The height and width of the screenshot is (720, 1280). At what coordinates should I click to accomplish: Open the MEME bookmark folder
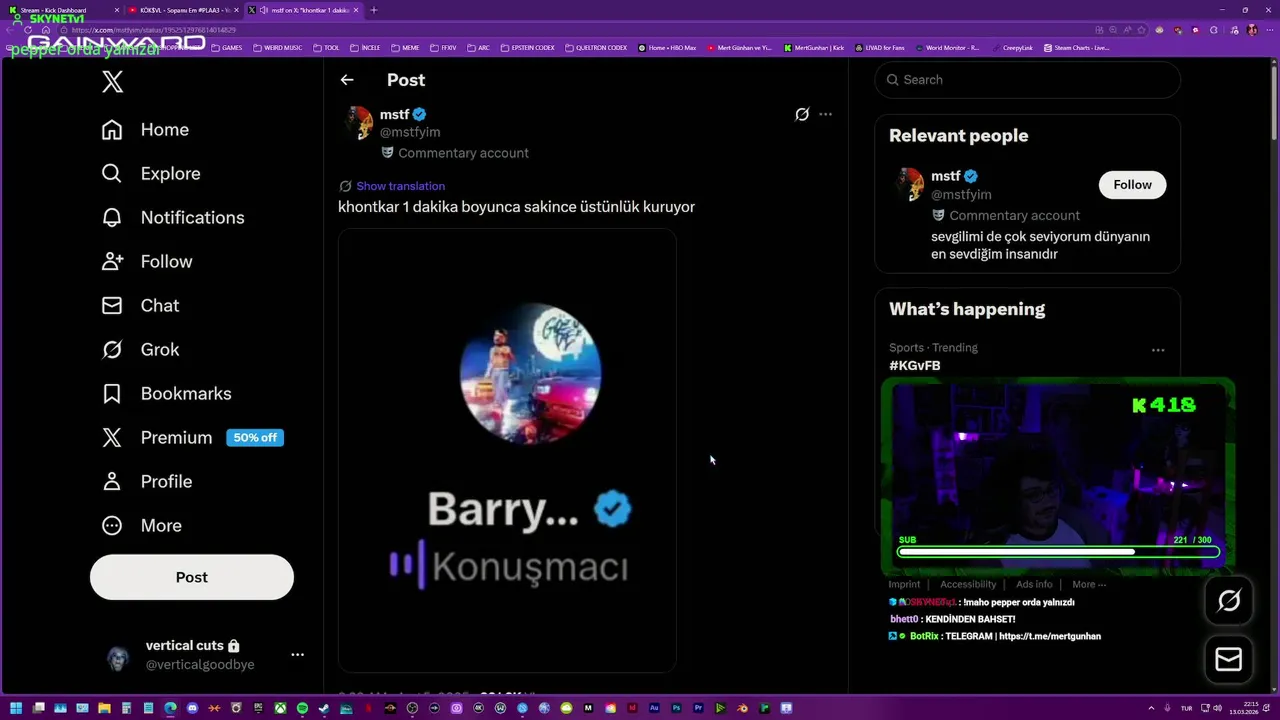point(405,48)
